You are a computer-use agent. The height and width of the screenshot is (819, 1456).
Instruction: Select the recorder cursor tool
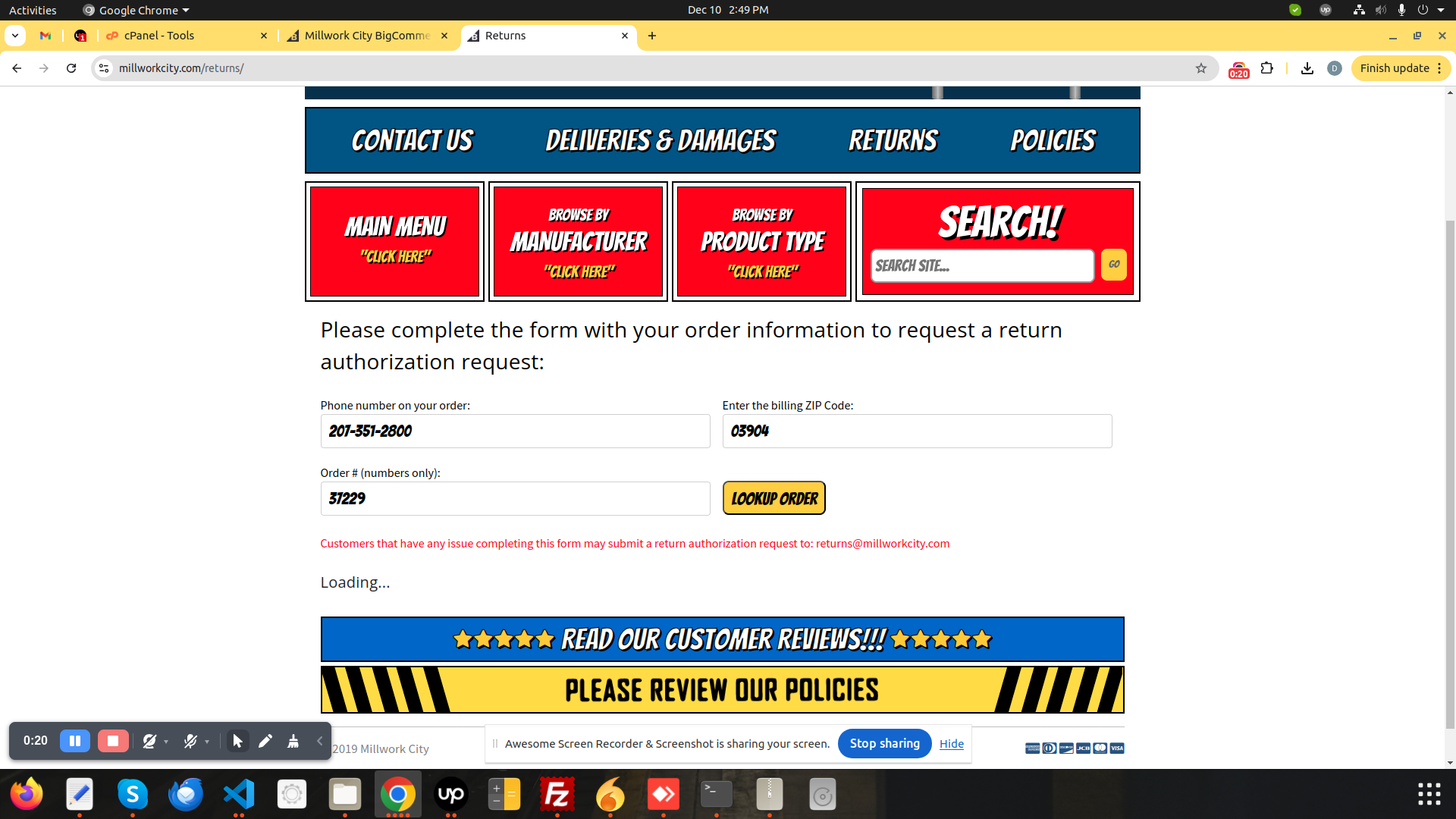(x=237, y=741)
